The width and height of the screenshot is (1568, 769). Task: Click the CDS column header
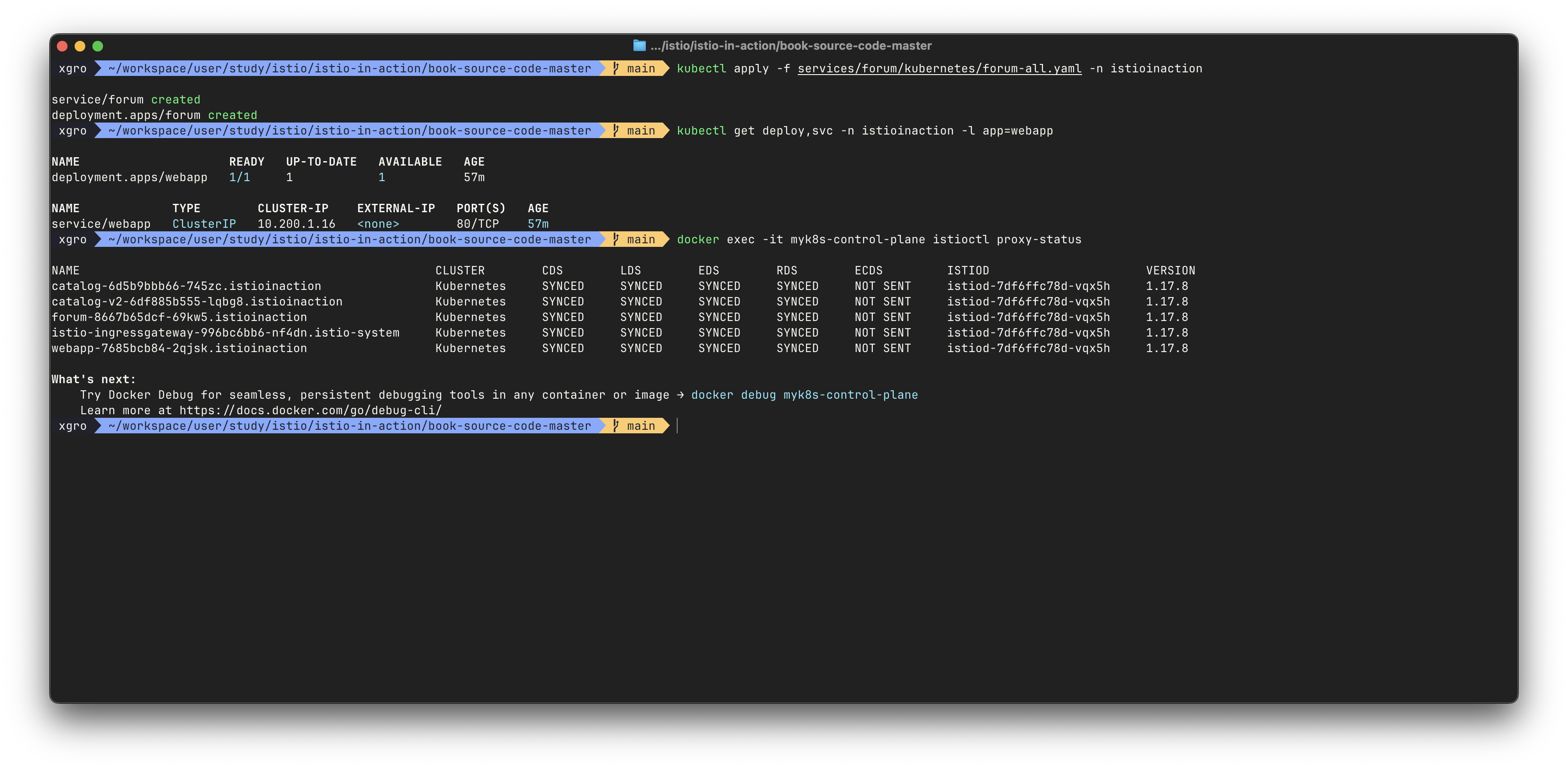click(553, 271)
